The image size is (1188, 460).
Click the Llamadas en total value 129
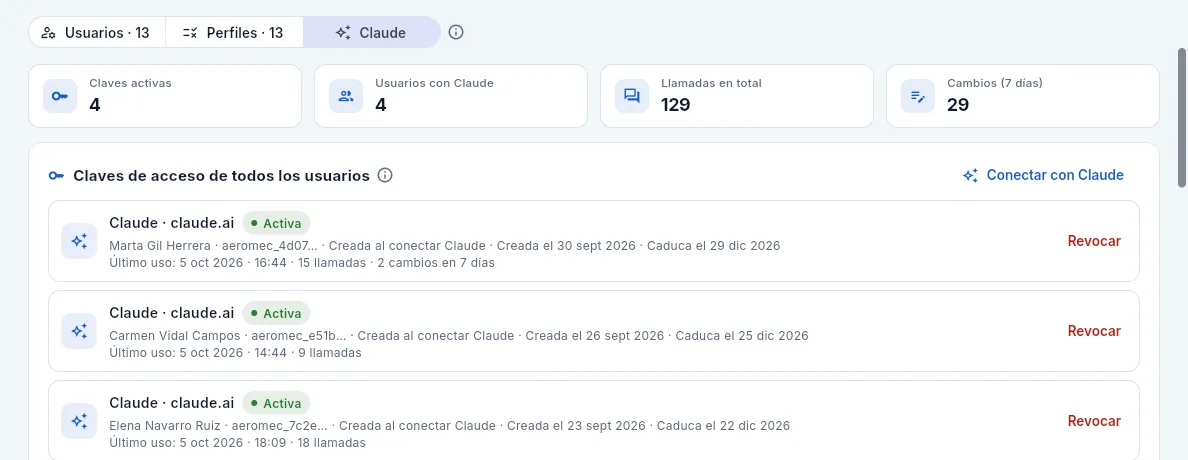[x=676, y=105]
